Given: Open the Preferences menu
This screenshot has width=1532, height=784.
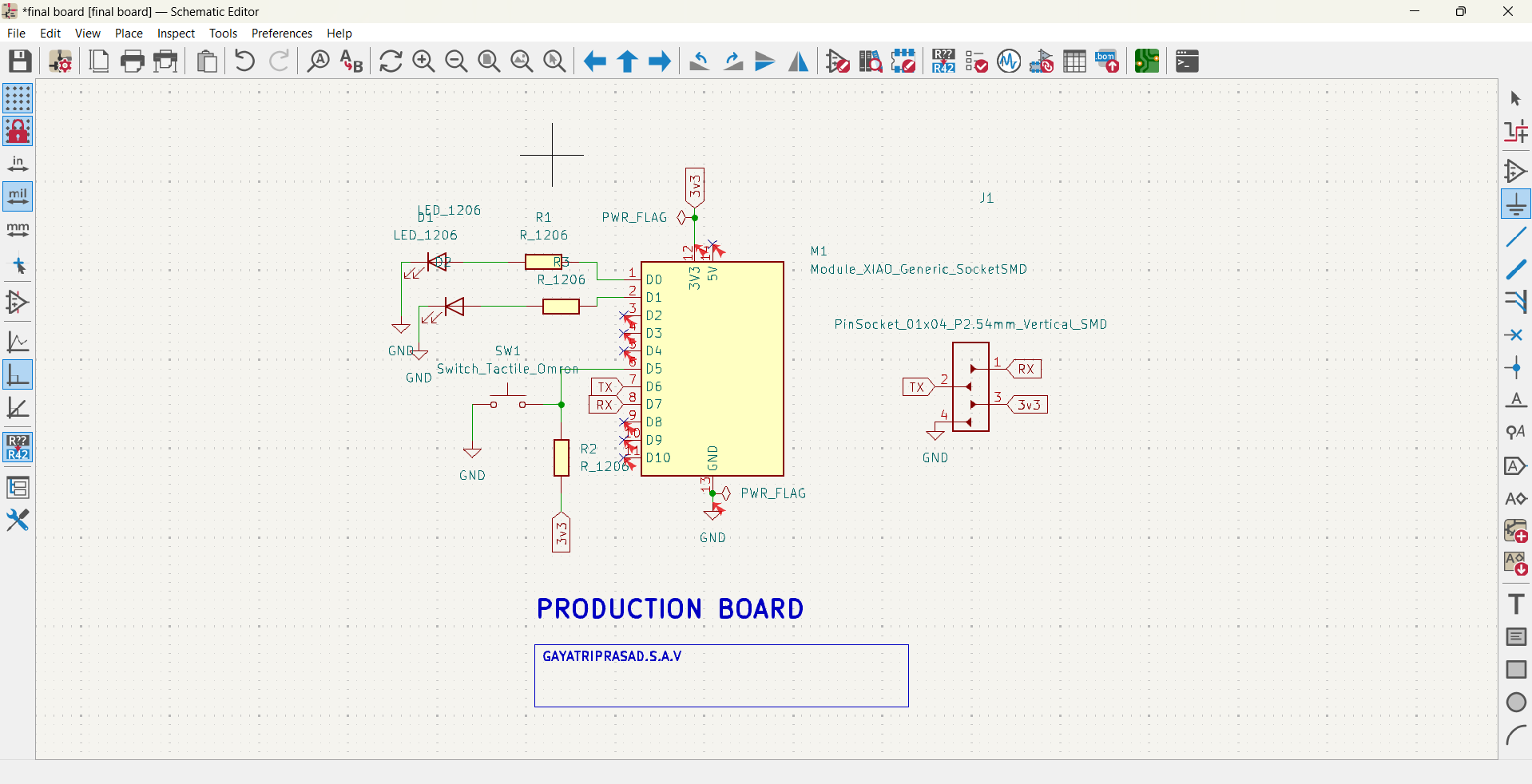Looking at the screenshot, I should click(282, 34).
